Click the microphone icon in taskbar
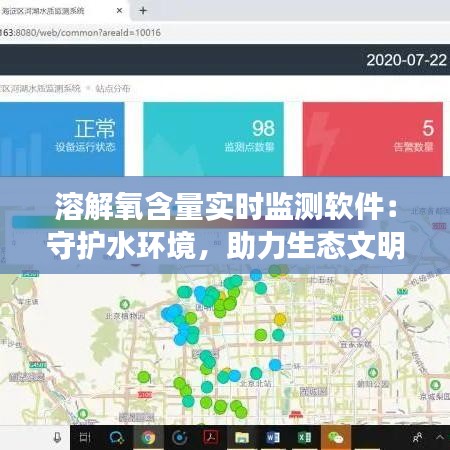 (x=57, y=437)
